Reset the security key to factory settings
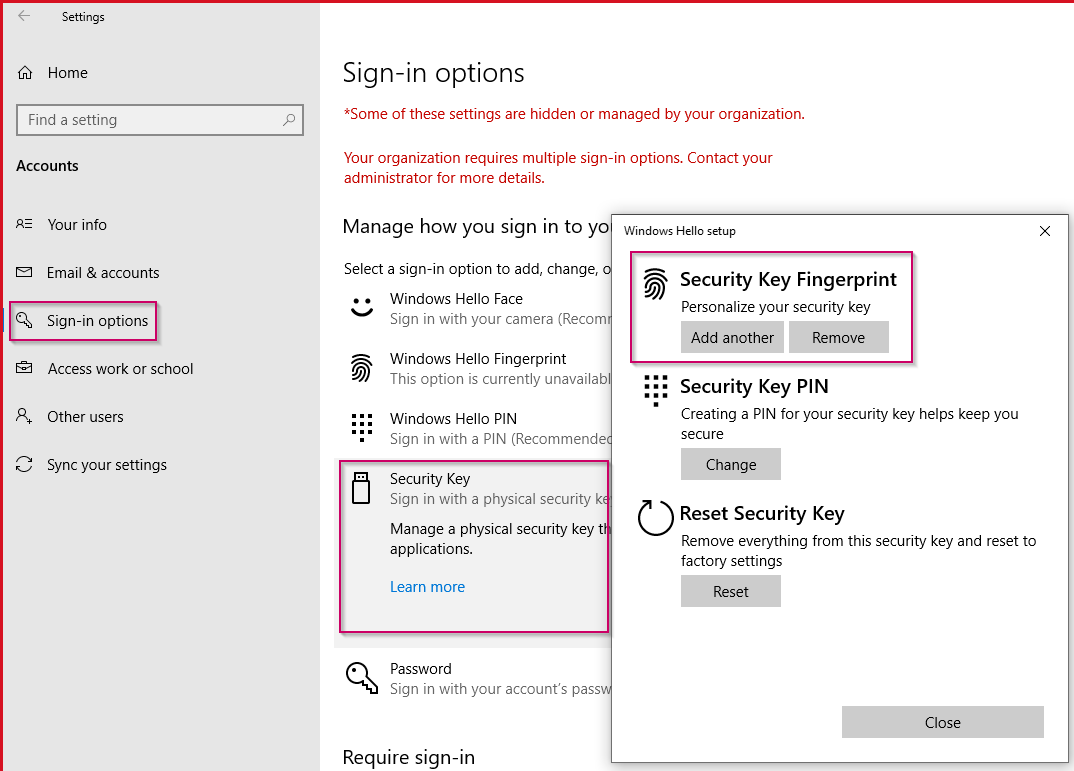1074x771 pixels. coord(731,591)
